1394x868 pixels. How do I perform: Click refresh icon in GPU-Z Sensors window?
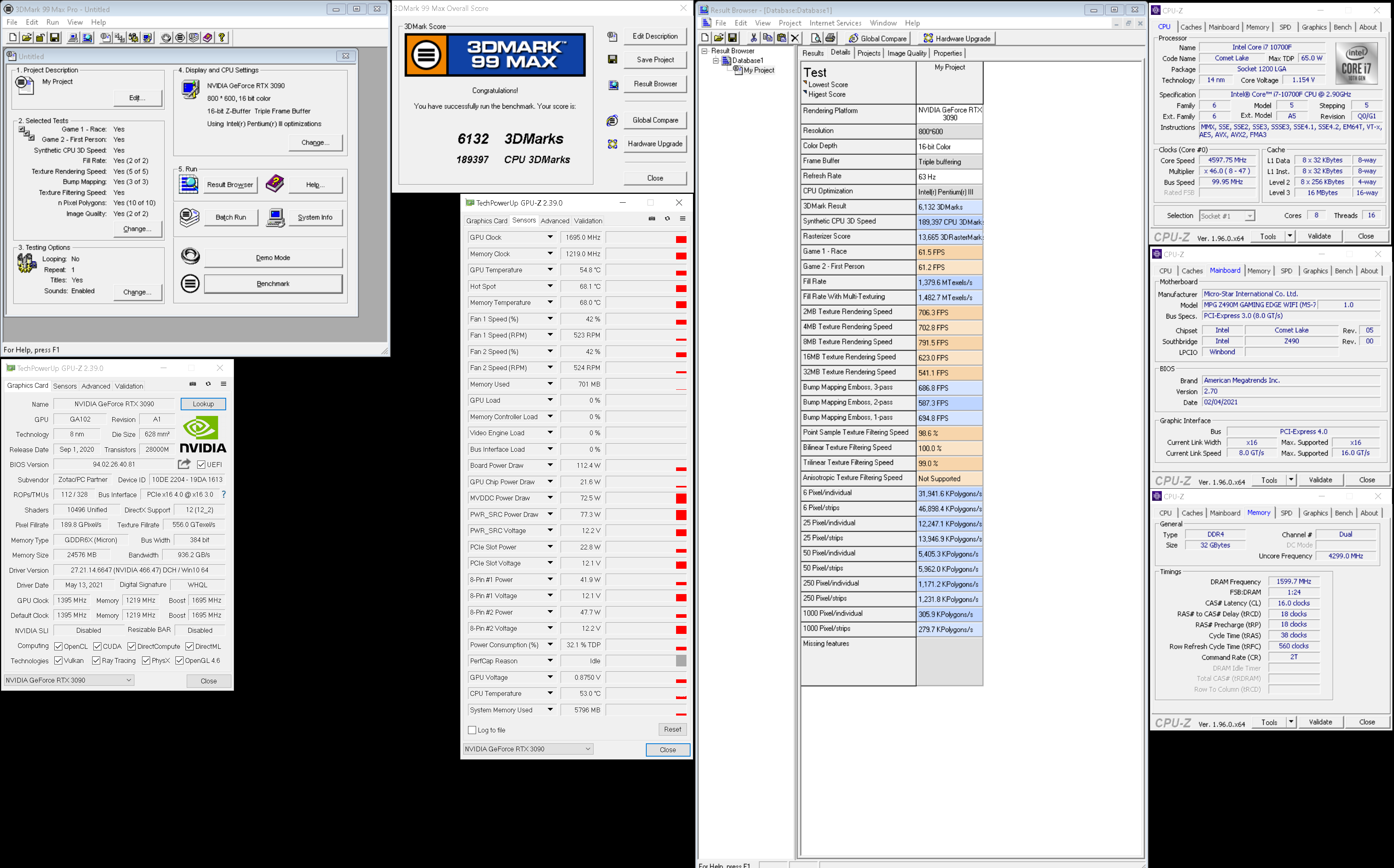(667, 219)
